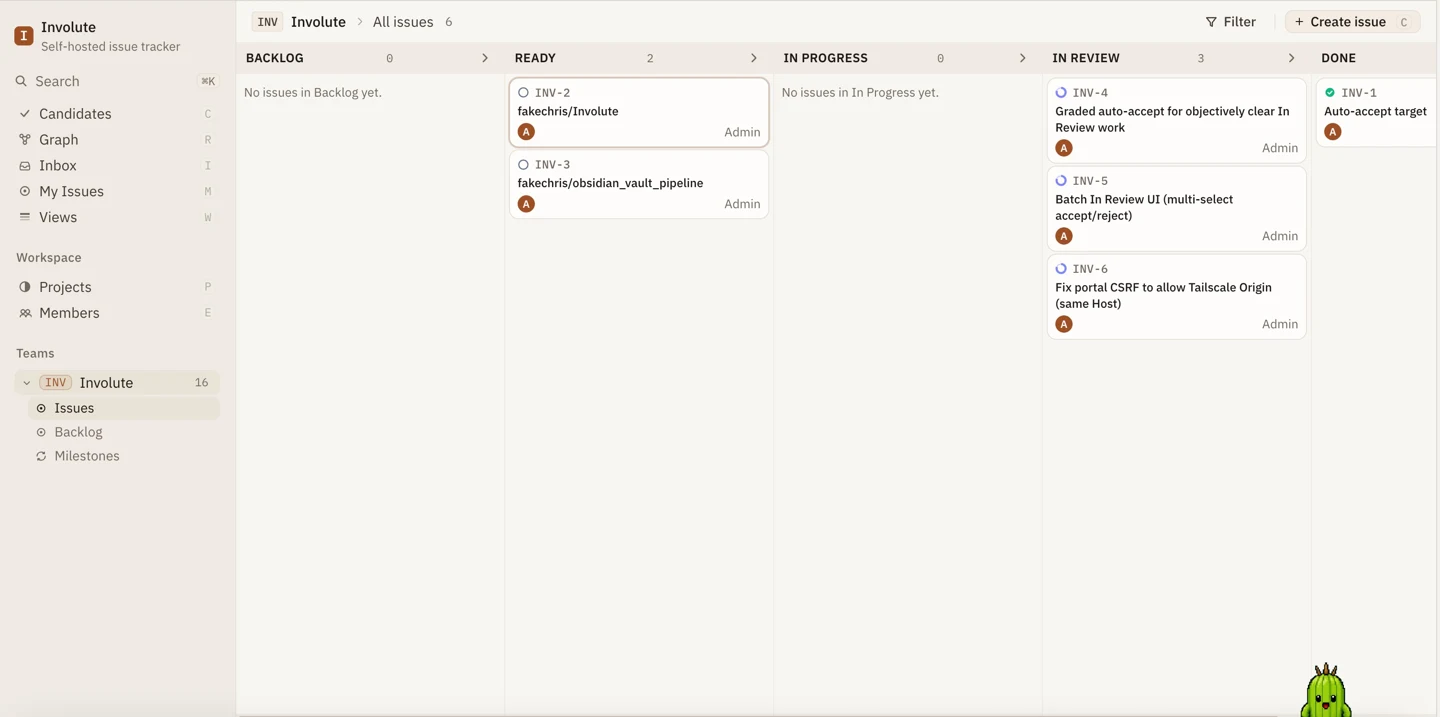Click the INV-2 ready status circle
This screenshot has height=717, width=1440.
(523, 93)
